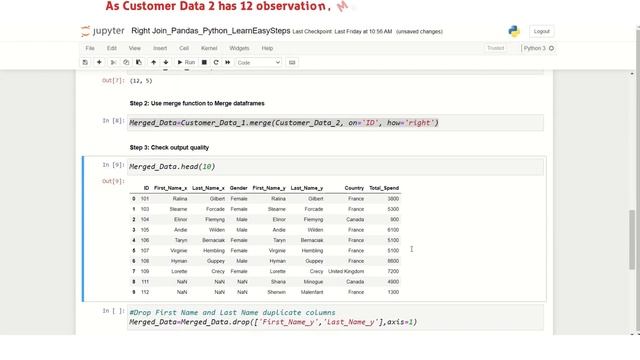
Task: Click Total_Spend value 7200
Action: coord(393,271)
